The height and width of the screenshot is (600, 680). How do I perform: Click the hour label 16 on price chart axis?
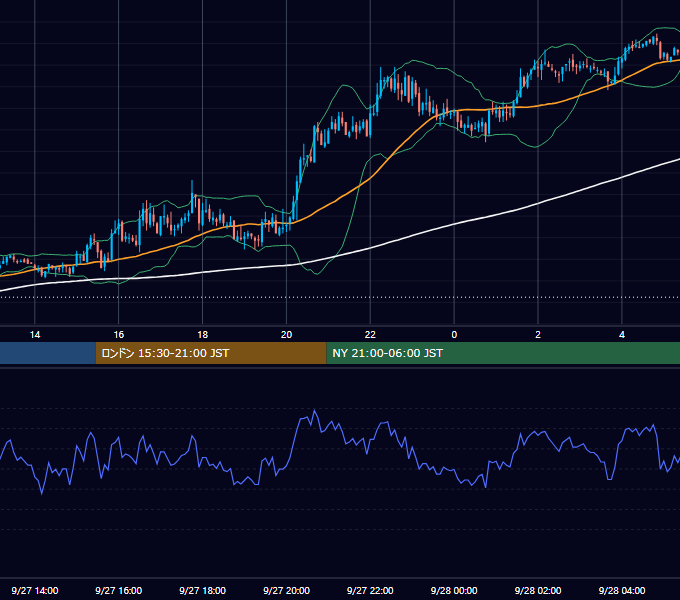[x=118, y=335]
